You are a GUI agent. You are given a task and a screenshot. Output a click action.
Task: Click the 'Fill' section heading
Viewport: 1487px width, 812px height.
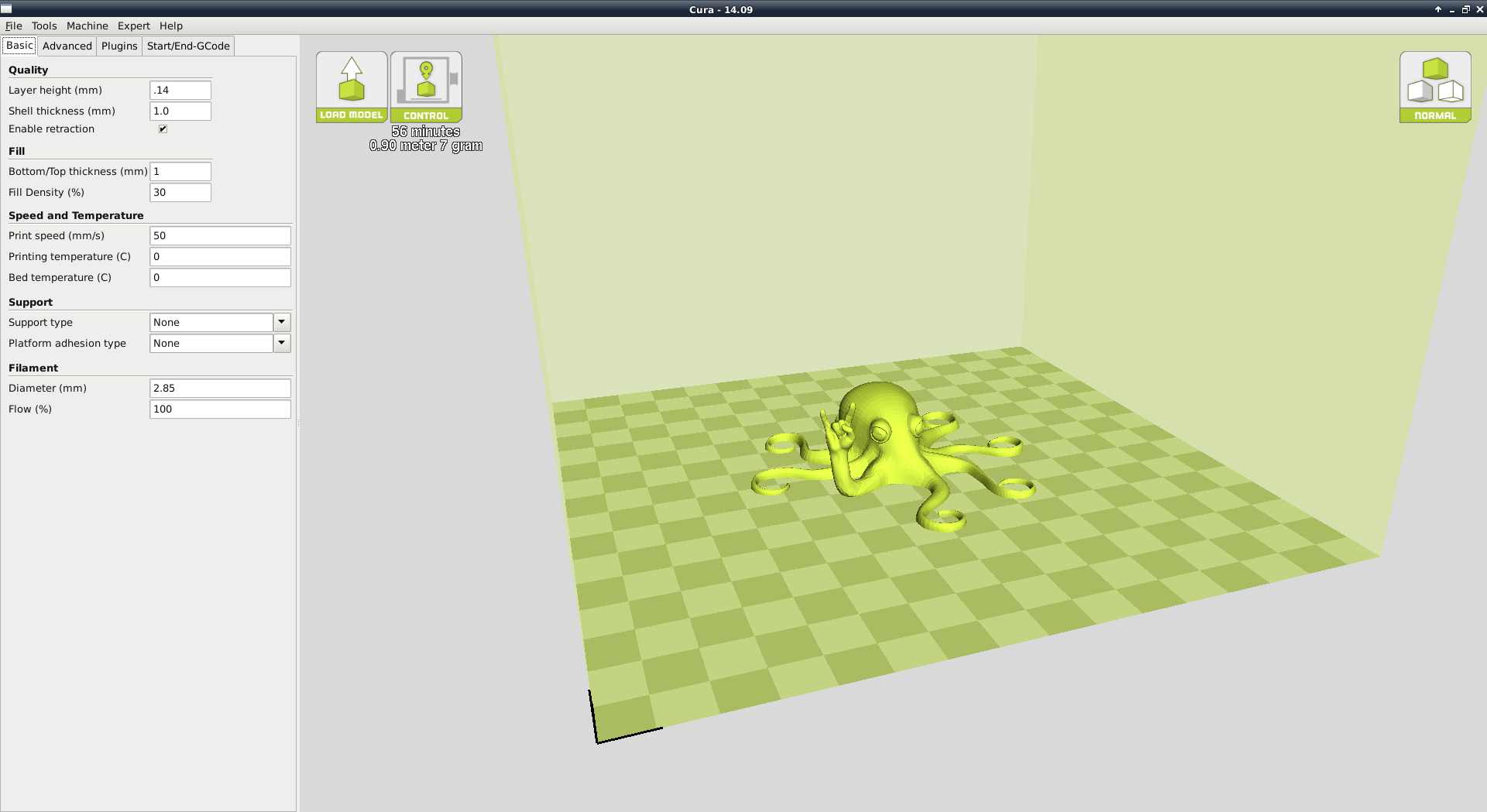point(17,151)
